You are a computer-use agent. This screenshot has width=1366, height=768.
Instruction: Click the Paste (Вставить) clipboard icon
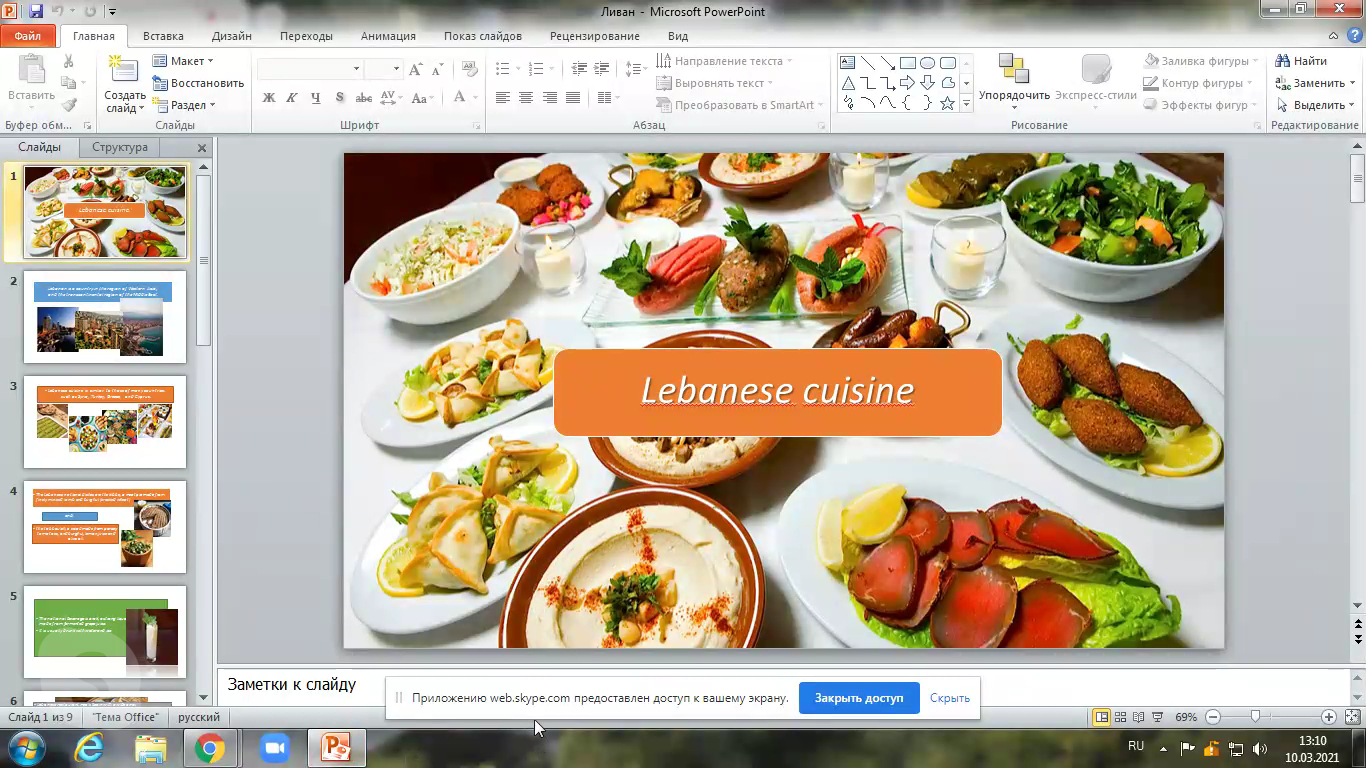click(x=31, y=76)
